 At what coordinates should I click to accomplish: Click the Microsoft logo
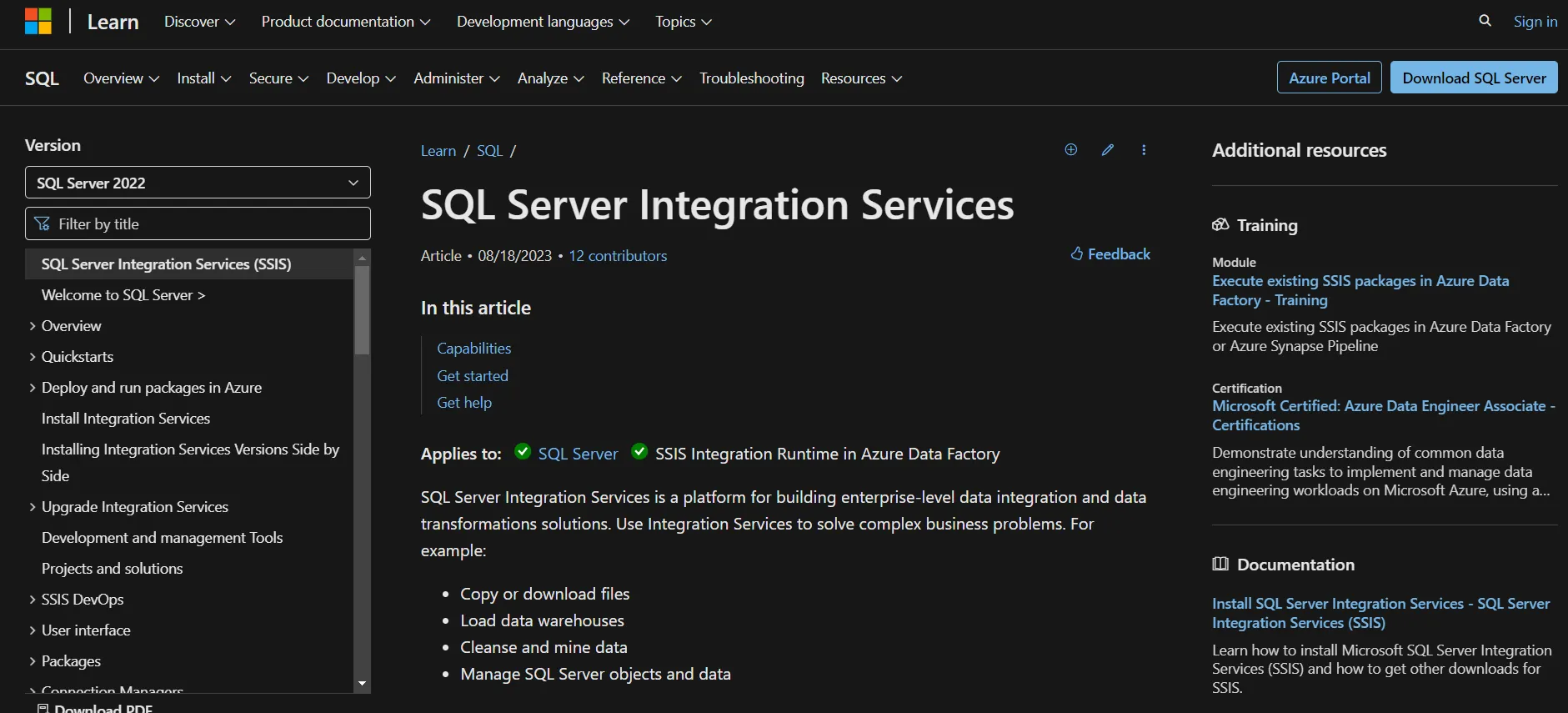(x=38, y=22)
